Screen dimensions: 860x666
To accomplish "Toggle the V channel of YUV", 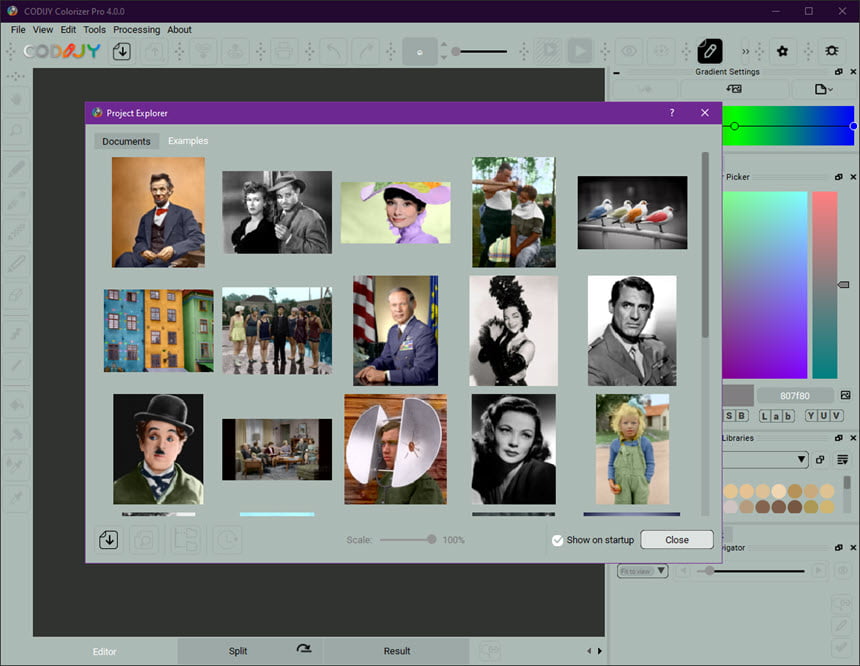I will pyautogui.click(x=836, y=416).
